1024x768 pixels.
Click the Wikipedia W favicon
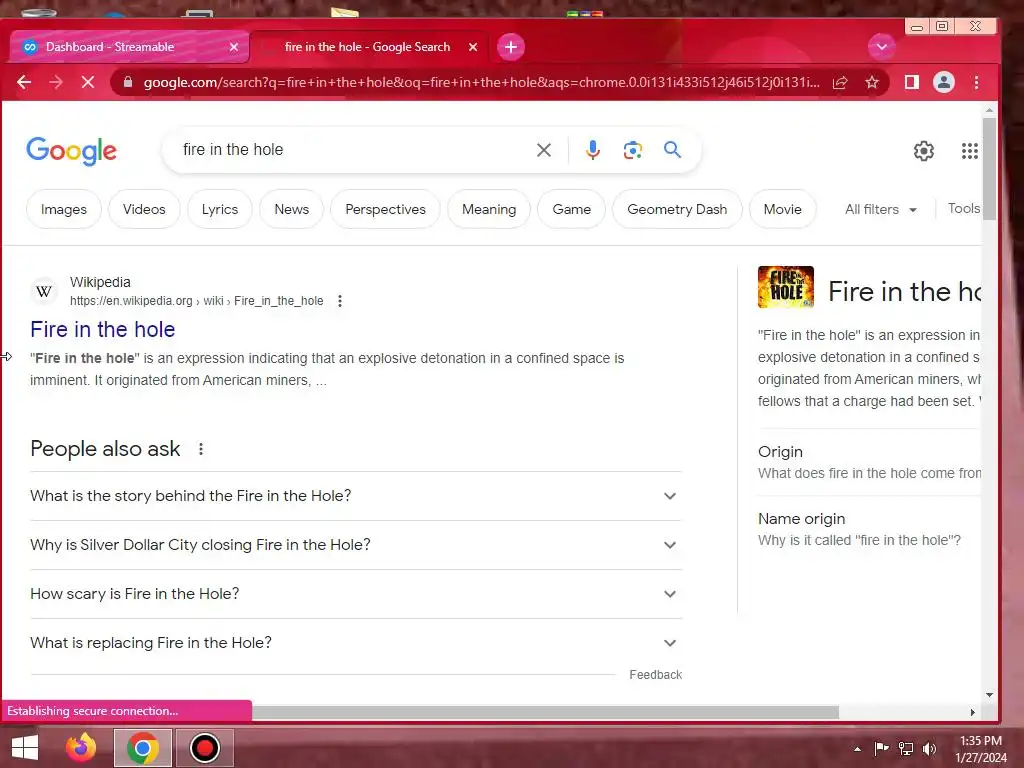[44, 291]
